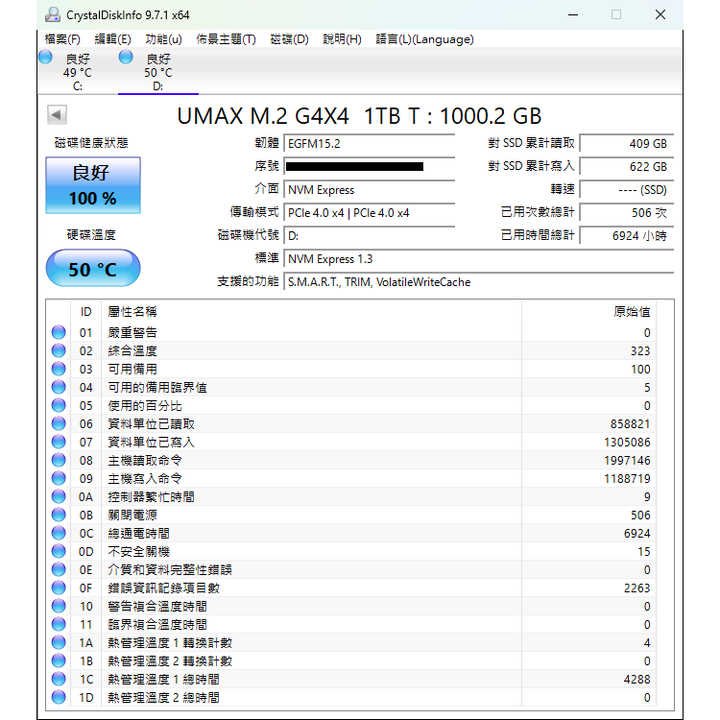Open the 磁碟(D) menu
This screenshot has height=720, width=720.
289,39
